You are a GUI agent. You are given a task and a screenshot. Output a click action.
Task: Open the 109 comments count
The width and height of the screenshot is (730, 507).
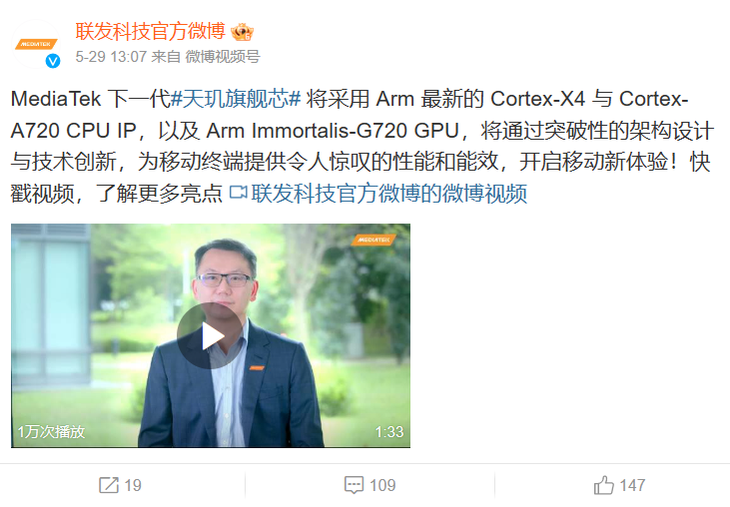coord(383,485)
